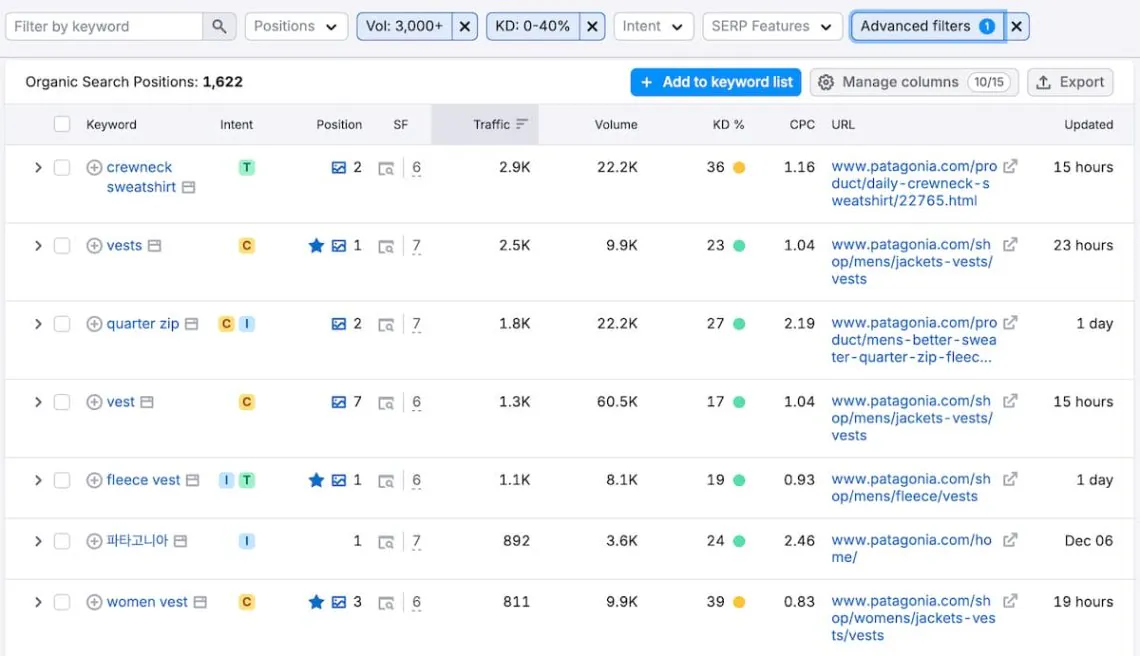The height and width of the screenshot is (656, 1140).
Task: Click image pack icon in quarter zip row
Action: [339, 324]
